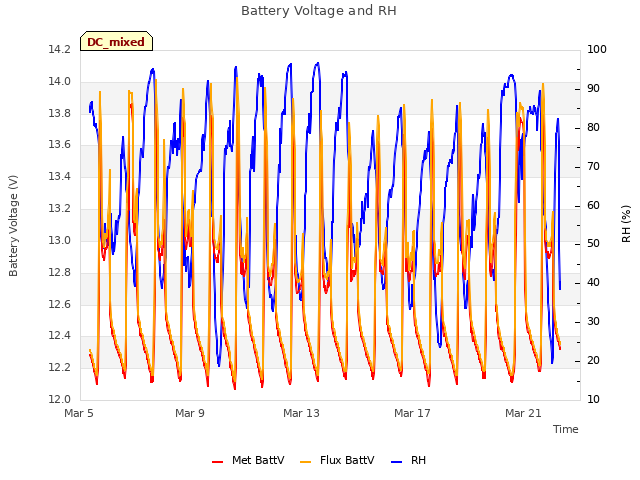Click the 13.4 voltage axis label
The width and height of the screenshot is (640, 480).
59,177
